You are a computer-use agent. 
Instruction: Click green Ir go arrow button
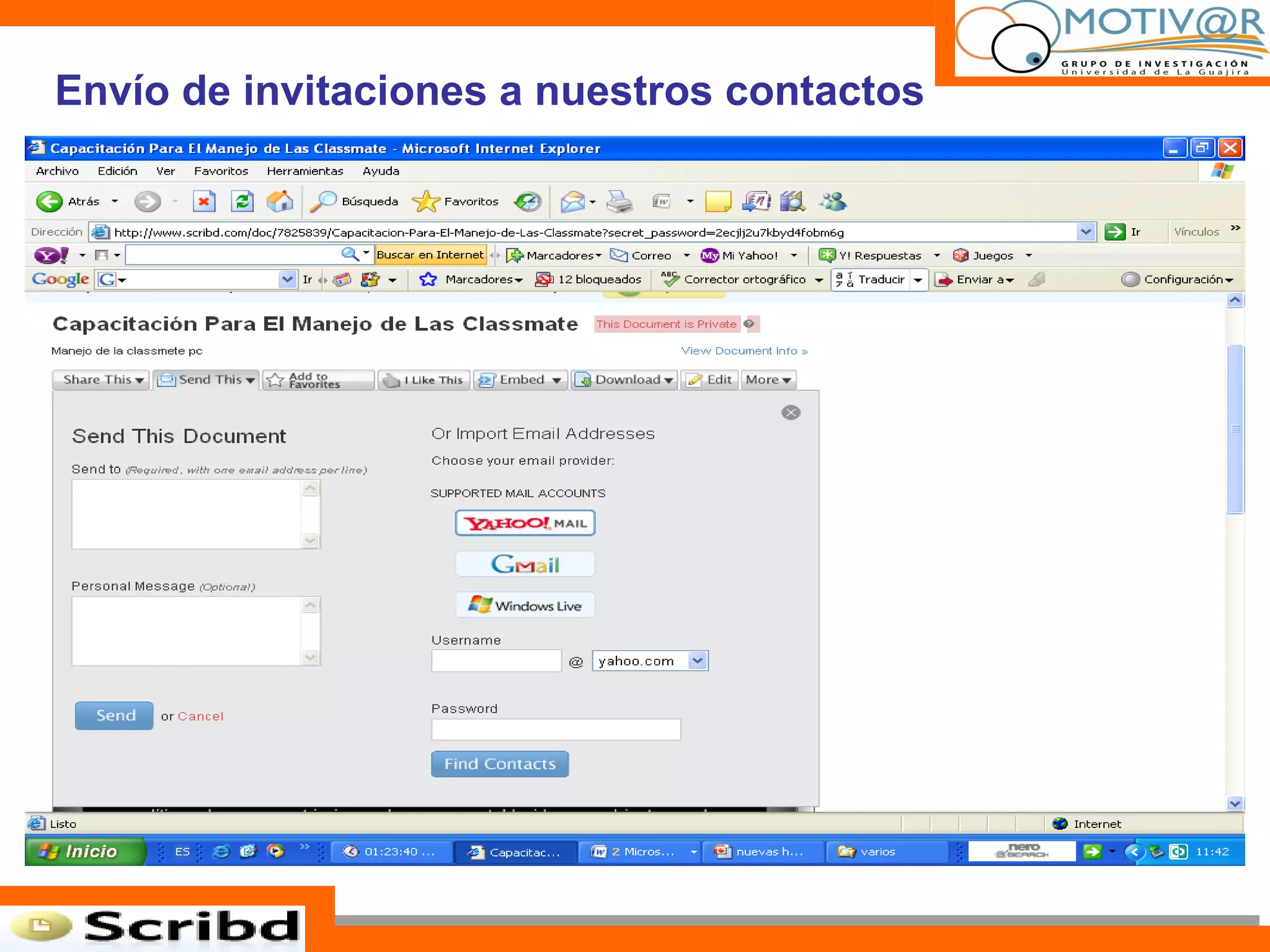click(1115, 232)
